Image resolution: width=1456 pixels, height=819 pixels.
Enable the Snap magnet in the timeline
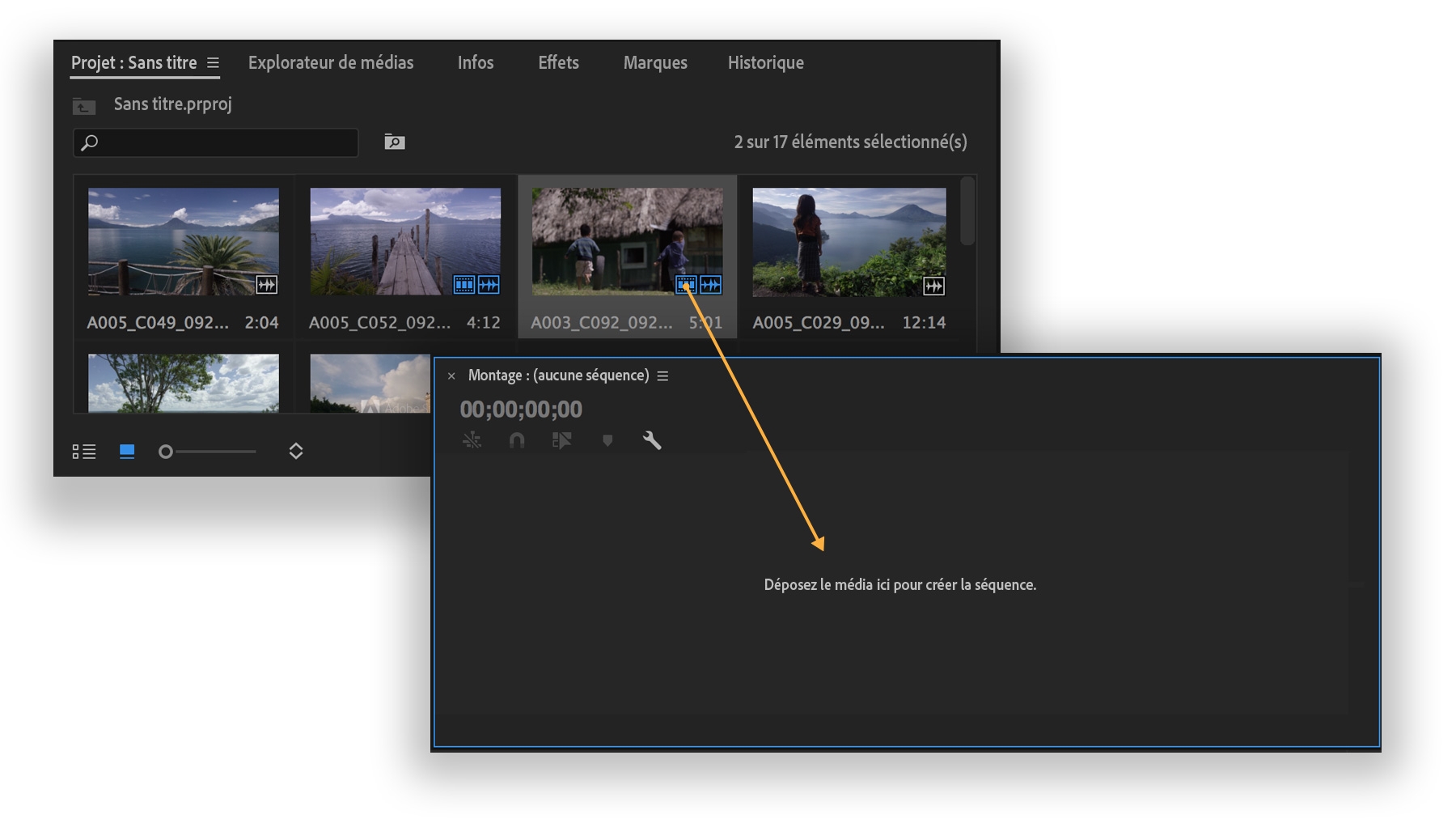click(517, 441)
